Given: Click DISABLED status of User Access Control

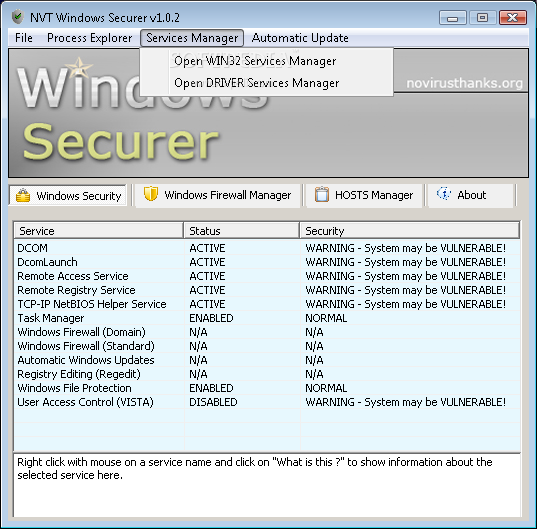Looking at the screenshot, I should pos(213,402).
